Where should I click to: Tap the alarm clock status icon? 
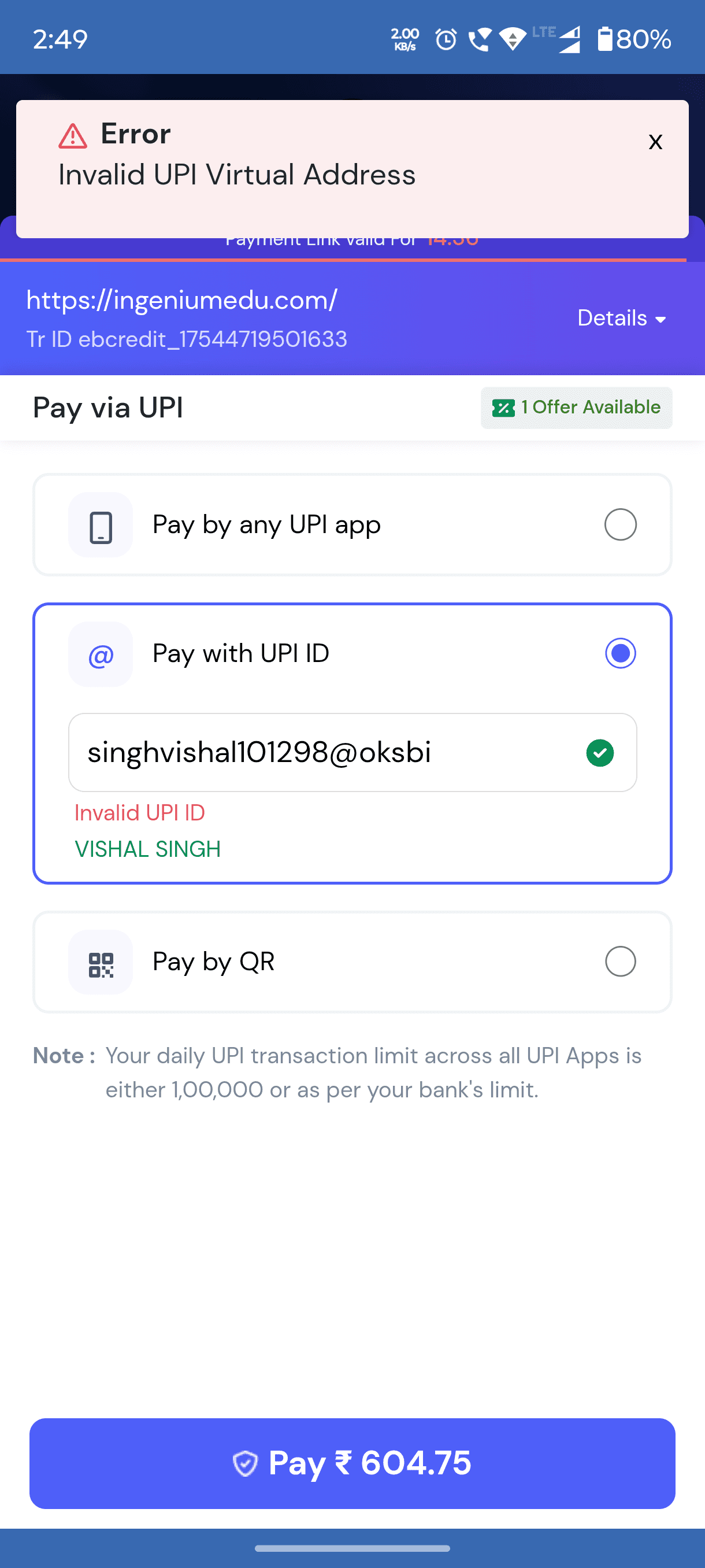point(446,40)
